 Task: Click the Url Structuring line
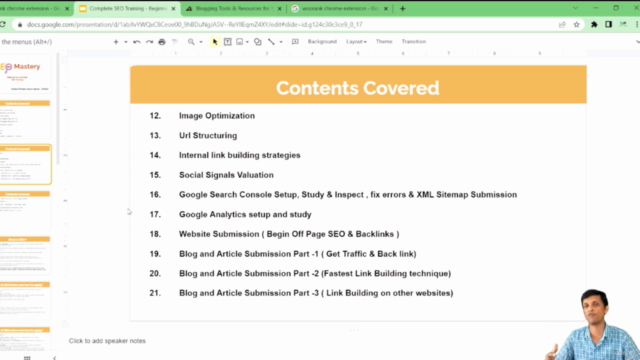pyautogui.click(x=208, y=136)
